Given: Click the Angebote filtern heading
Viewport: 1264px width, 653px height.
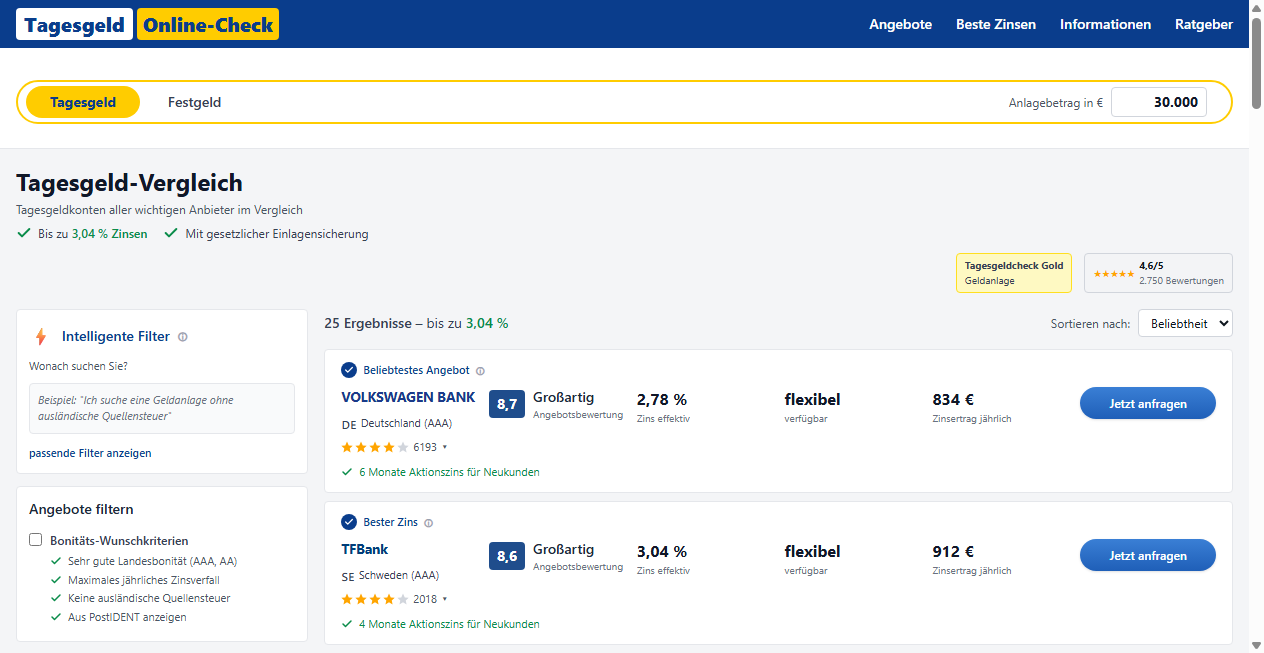Looking at the screenshot, I should (81, 510).
